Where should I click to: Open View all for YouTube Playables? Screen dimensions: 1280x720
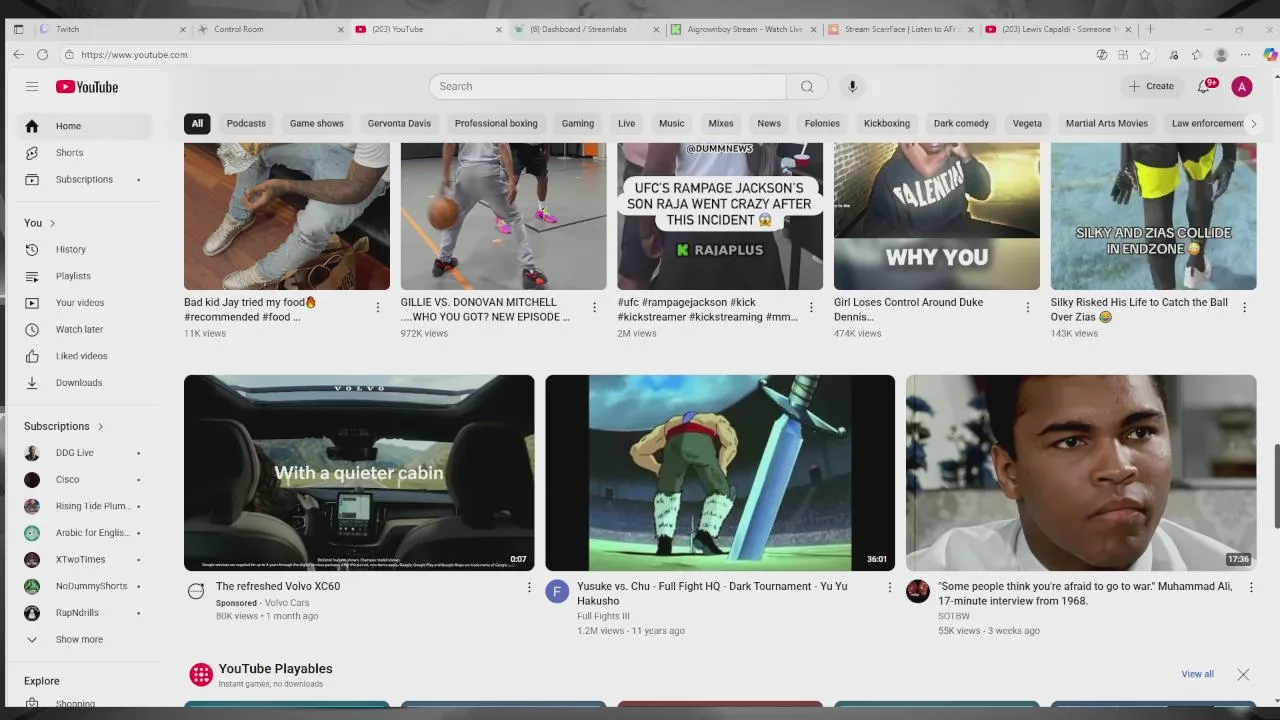click(x=1197, y=674)
